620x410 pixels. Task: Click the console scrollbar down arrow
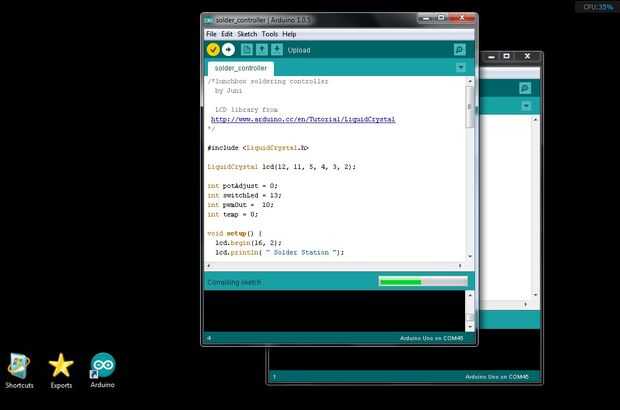[x=470, y=327]
